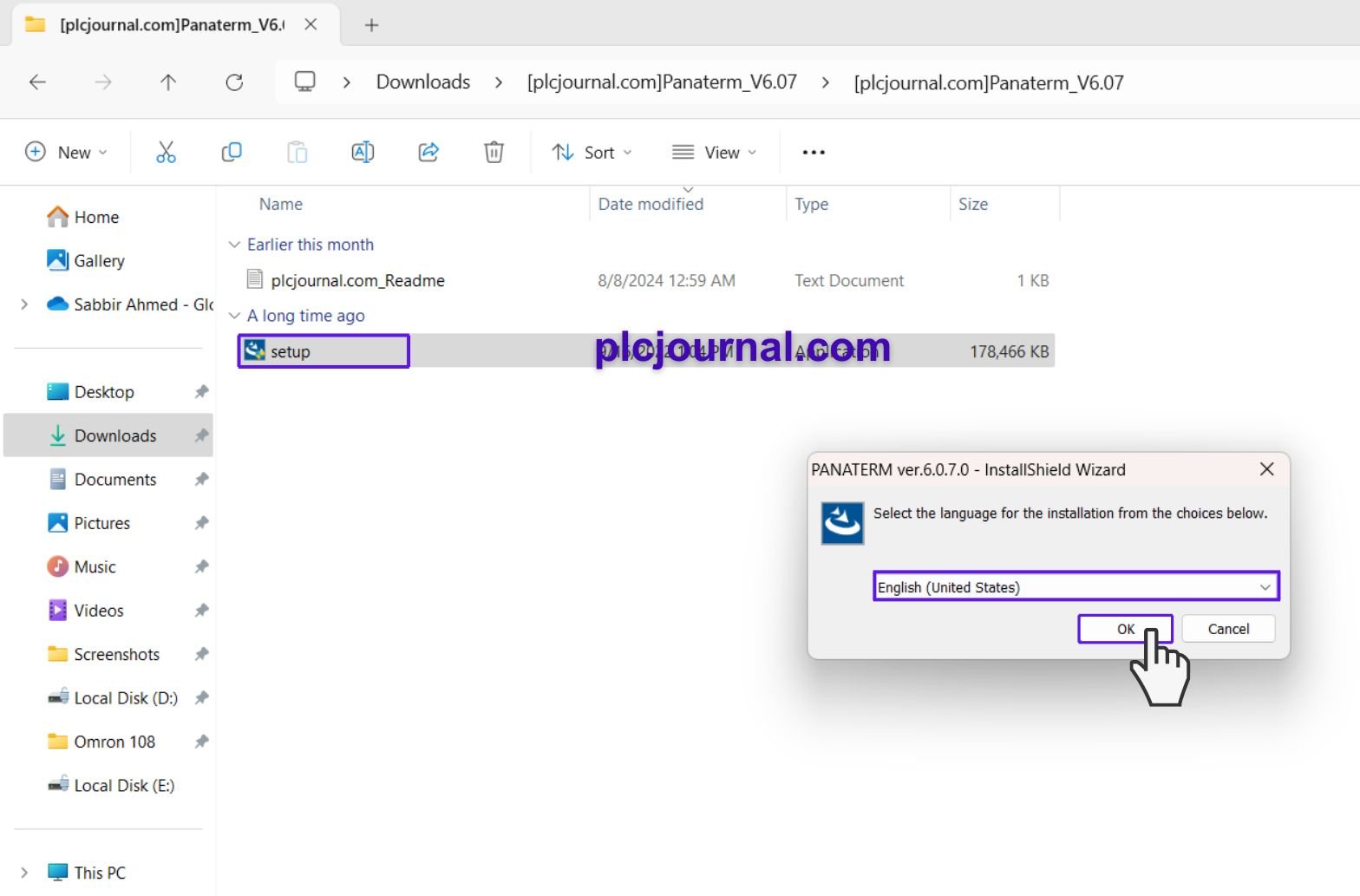Collapse the Earlier this month group
The width and height of the screenshot is (1360, 896).
[234, 245]
